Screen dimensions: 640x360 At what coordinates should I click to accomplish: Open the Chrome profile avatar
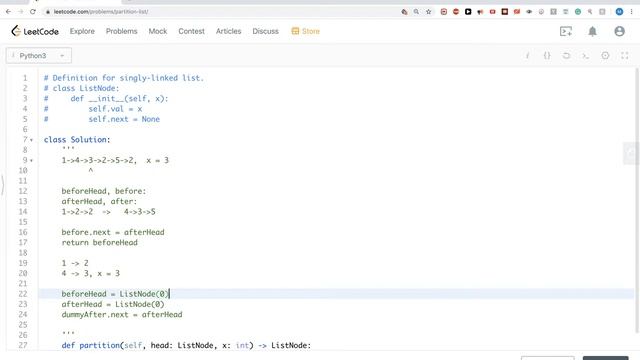point(619,12)
